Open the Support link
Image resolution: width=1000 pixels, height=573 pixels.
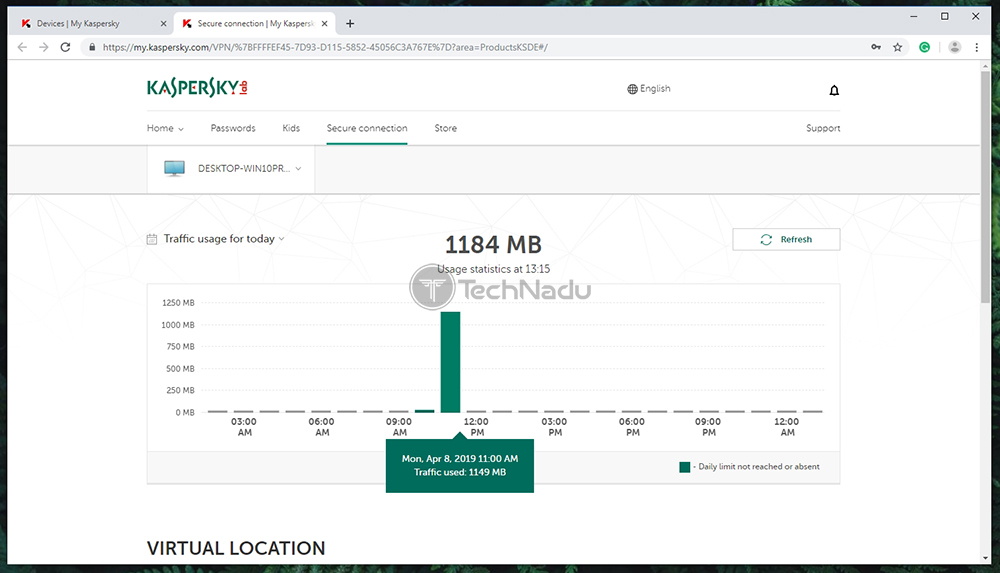(823, 128)
